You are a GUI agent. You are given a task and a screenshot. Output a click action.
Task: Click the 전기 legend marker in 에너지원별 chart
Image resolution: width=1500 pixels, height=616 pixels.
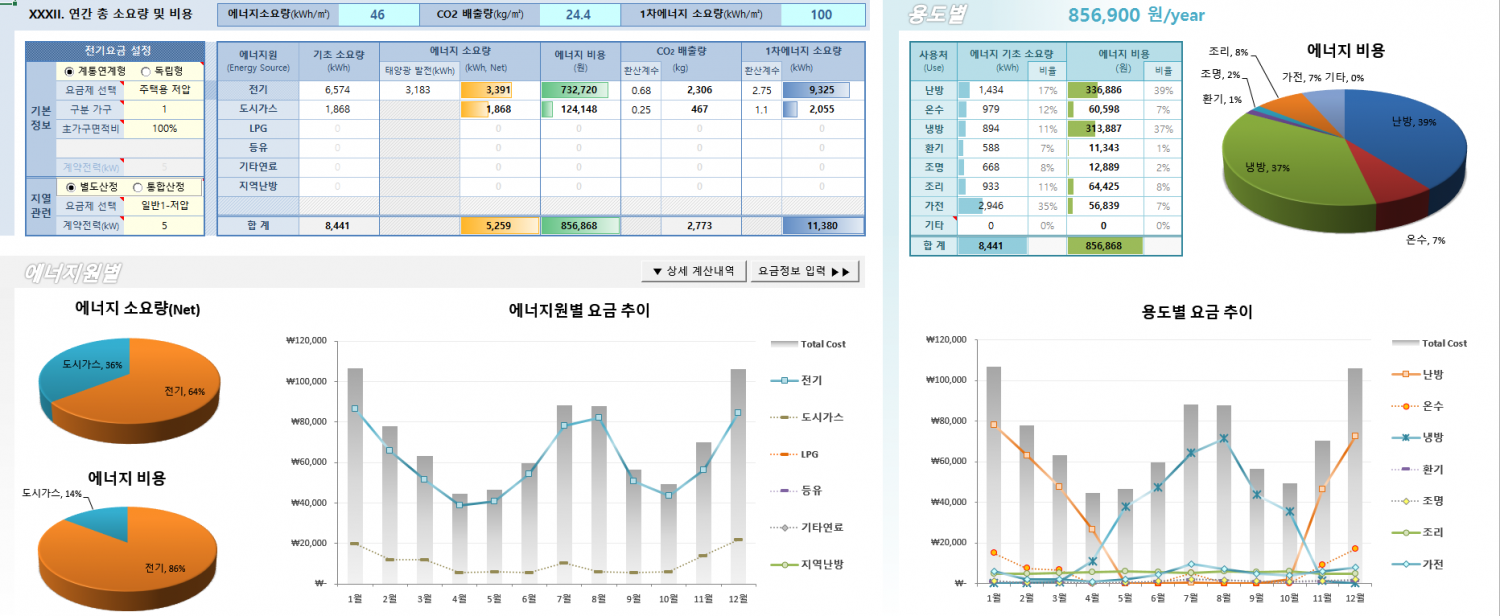pyautogui.click(x=784, y=381)
